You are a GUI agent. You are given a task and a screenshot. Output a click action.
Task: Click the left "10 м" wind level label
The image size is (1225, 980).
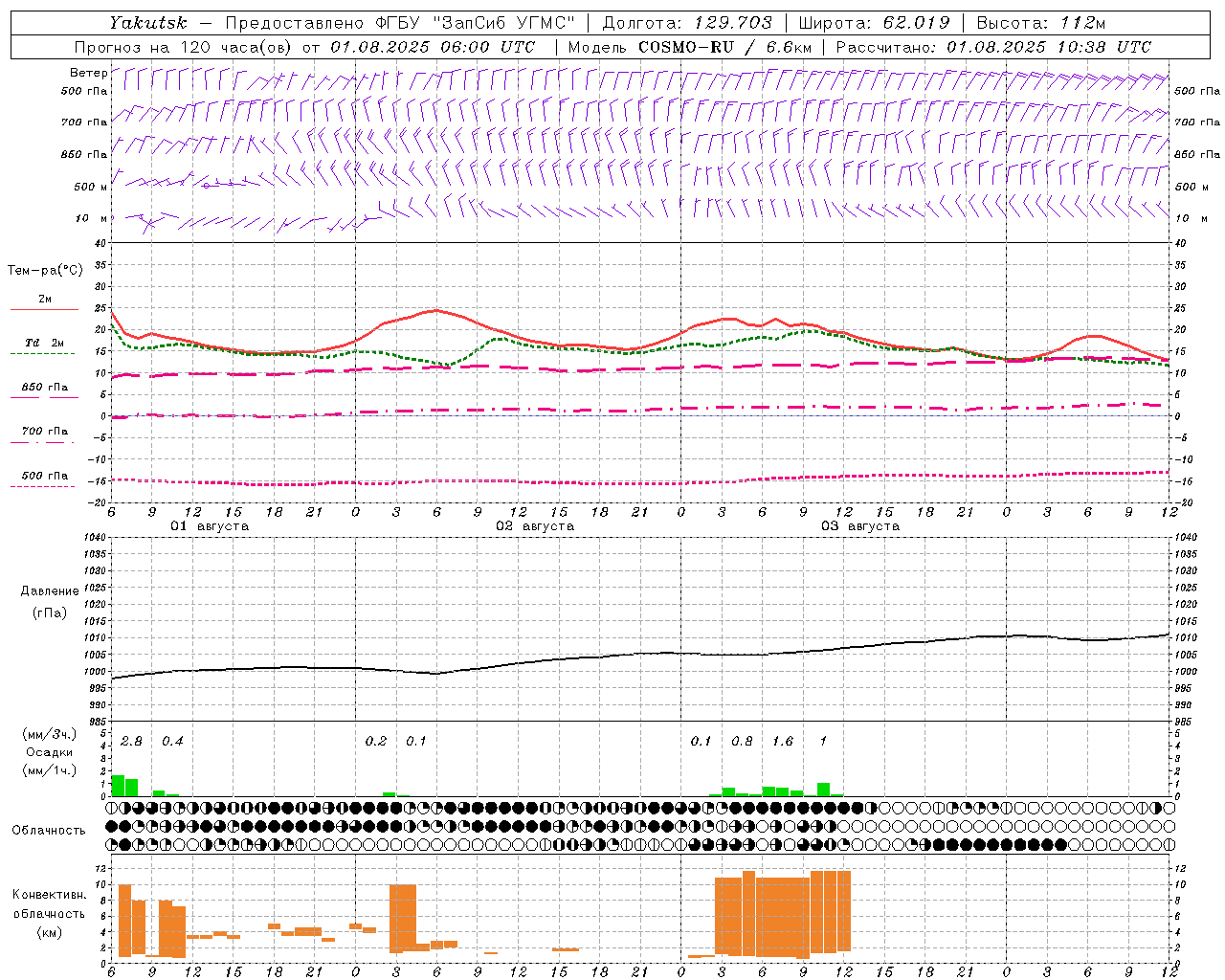coord(91,218)
